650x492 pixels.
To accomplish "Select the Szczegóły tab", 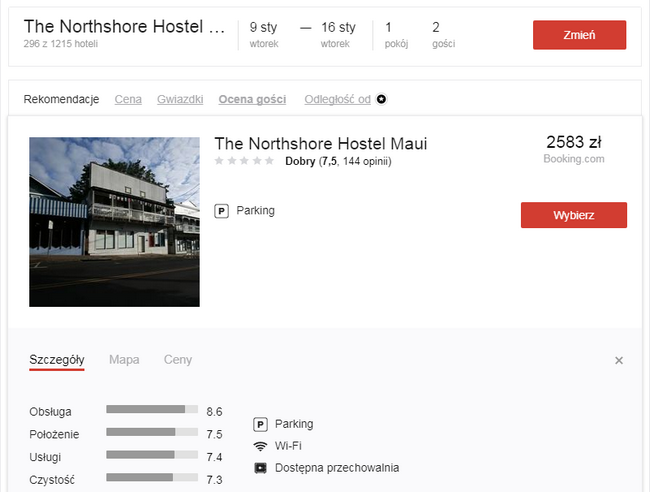I will coord(57,360).
